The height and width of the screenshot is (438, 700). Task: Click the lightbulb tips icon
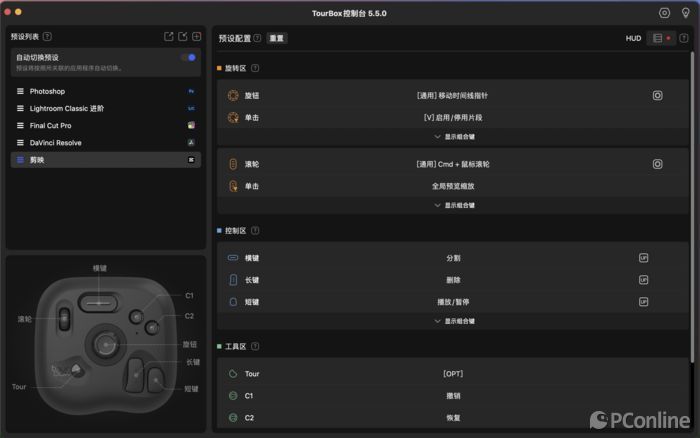[686, 13]
